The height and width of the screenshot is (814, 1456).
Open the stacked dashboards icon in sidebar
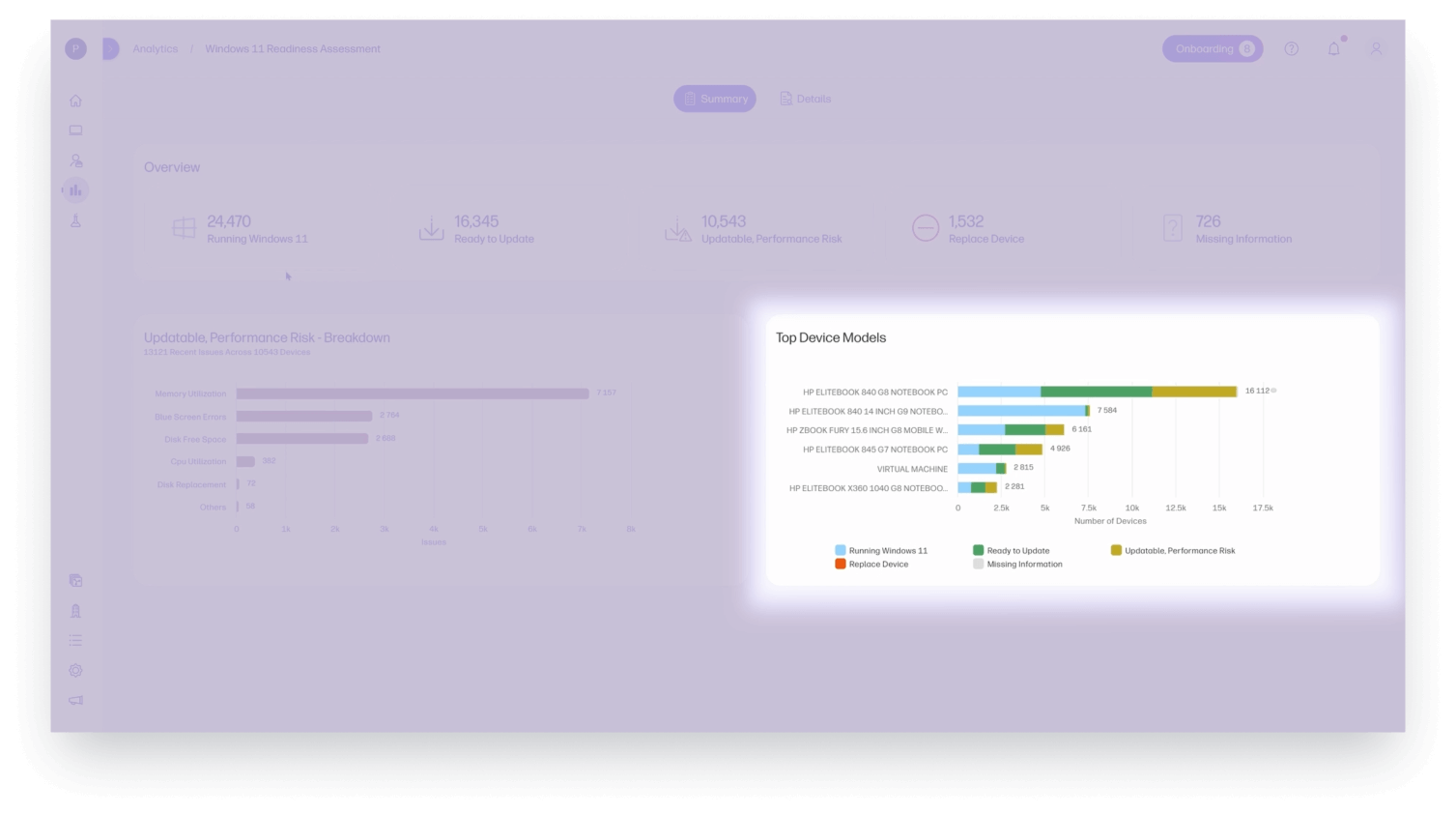[75, 580]
